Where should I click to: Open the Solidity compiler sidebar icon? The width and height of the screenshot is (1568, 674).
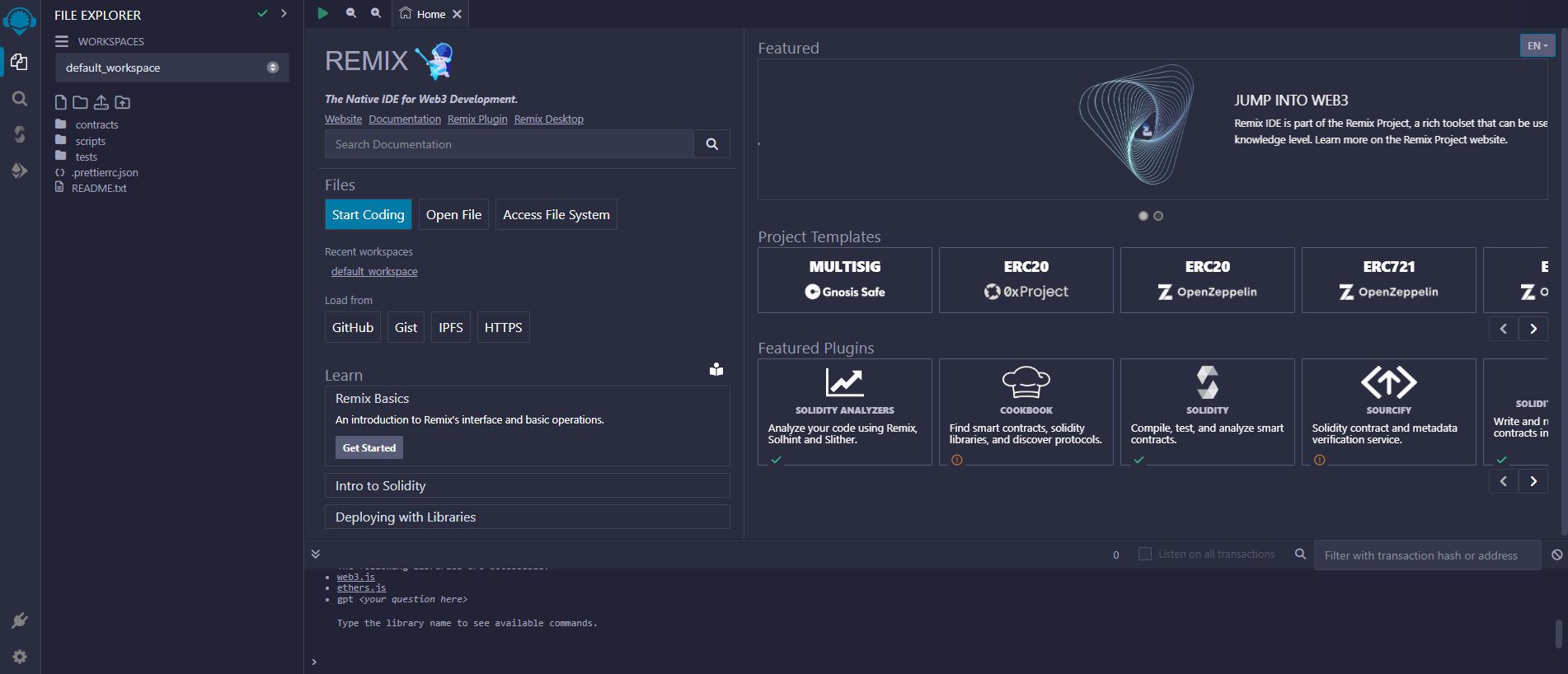pyautogui.click(x=20, y=134)
